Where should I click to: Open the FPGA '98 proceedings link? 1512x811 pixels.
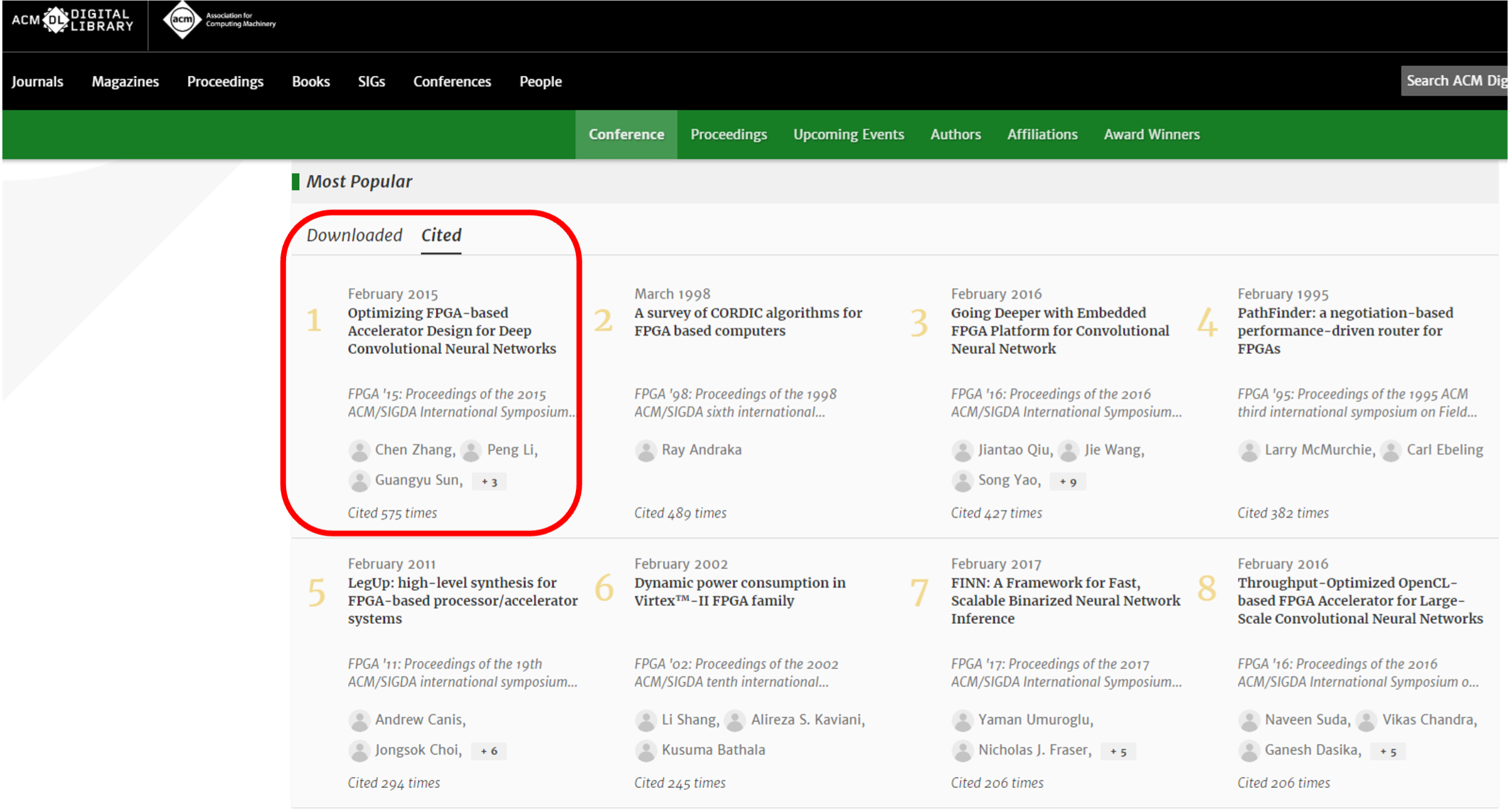click(735, 403)
